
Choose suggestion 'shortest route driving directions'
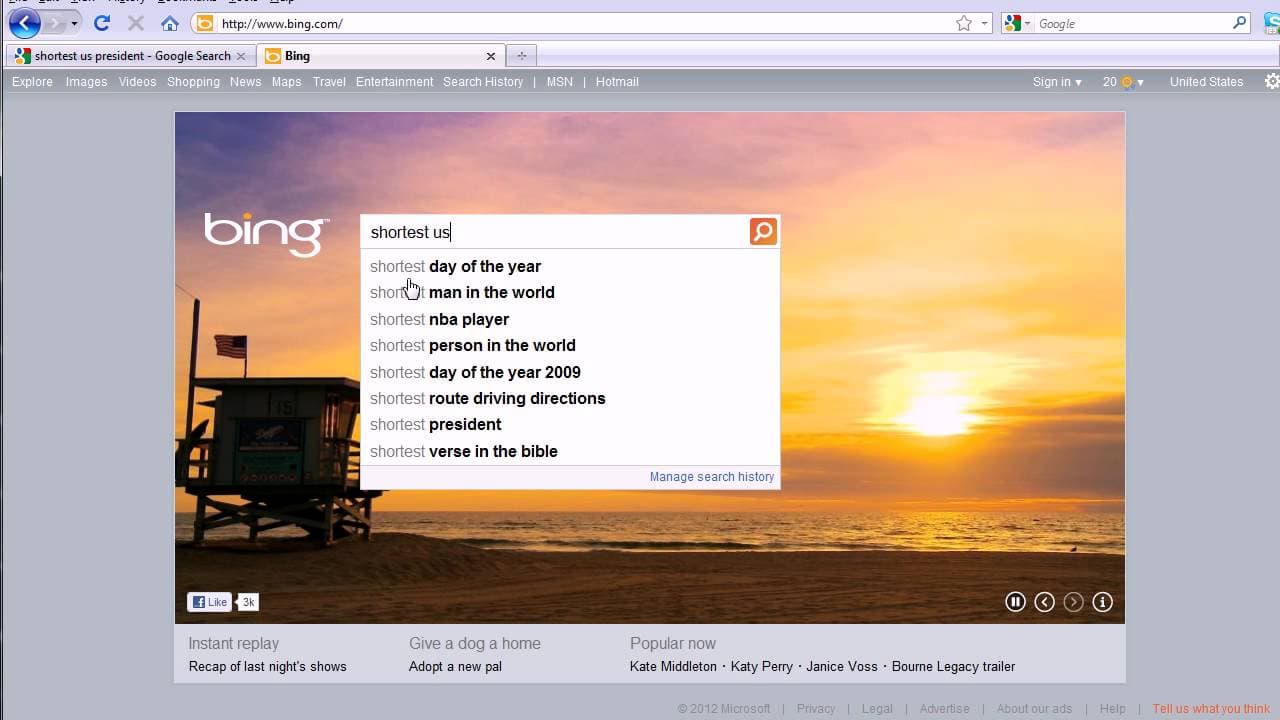click(x=570, y=398)
